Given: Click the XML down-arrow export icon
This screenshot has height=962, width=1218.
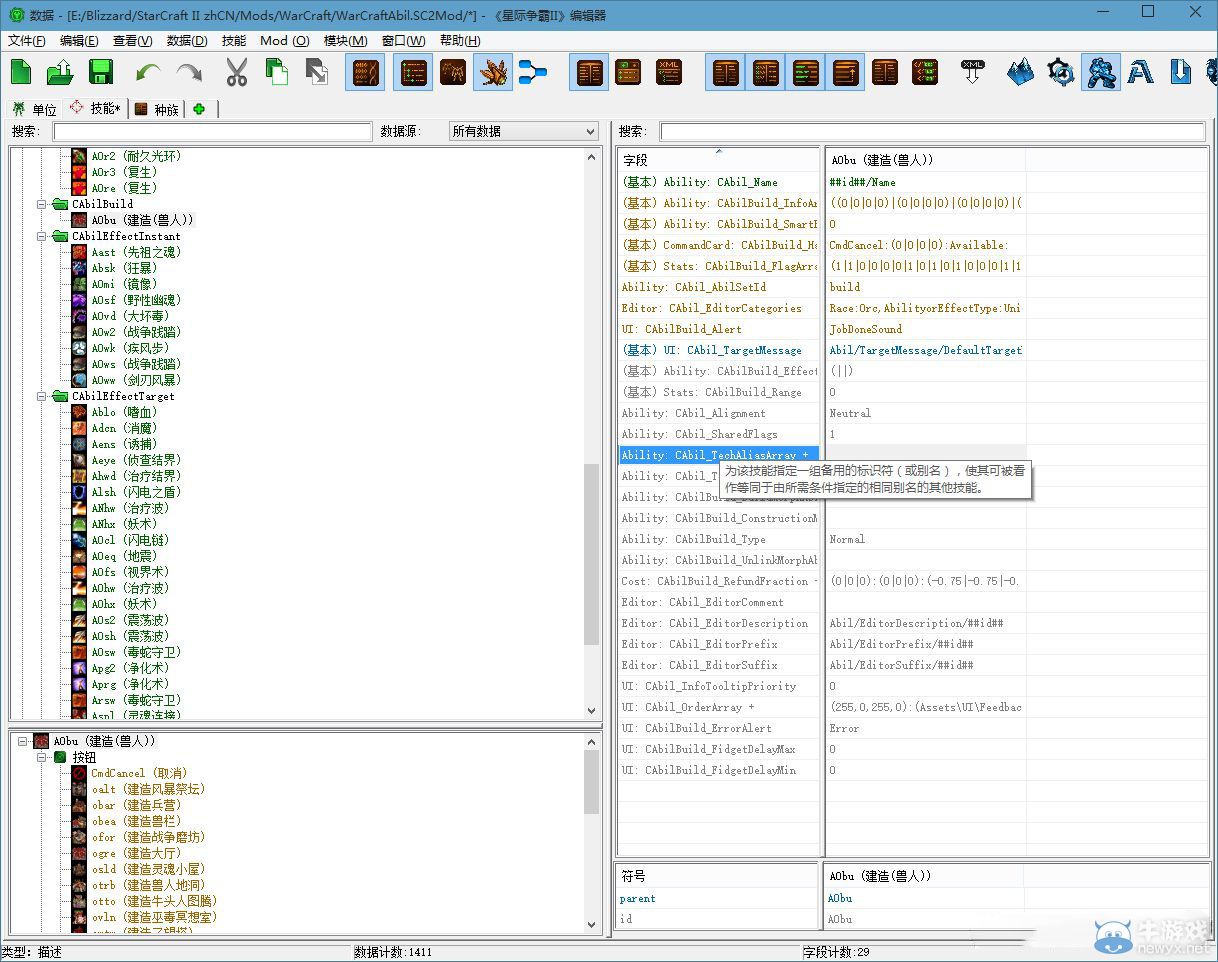Looking at the screenshot, I should pyautogui.click(x=972, y=72).
